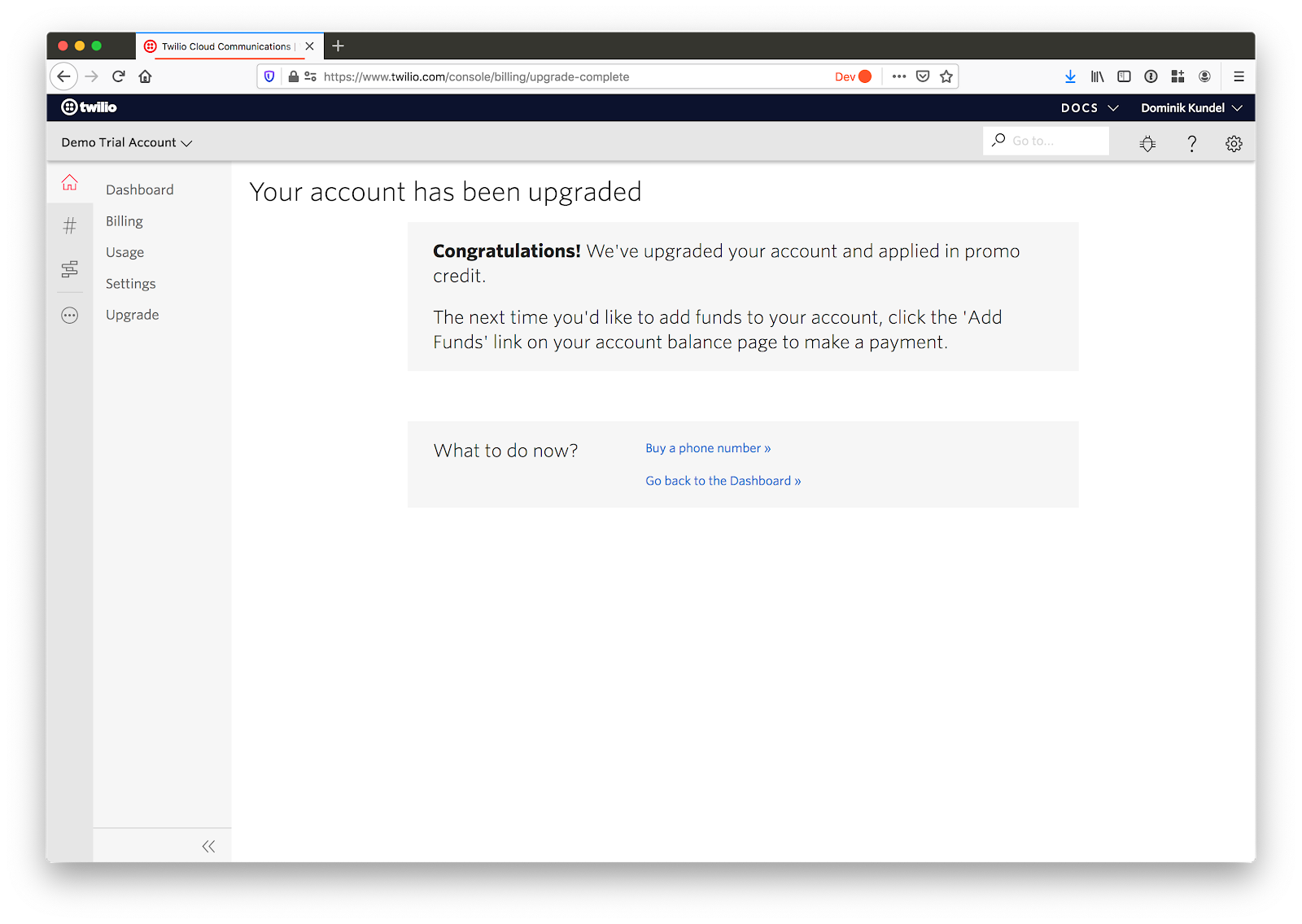Click 'What to do now?' text
1302x924 pixels.
coord(505,451)
